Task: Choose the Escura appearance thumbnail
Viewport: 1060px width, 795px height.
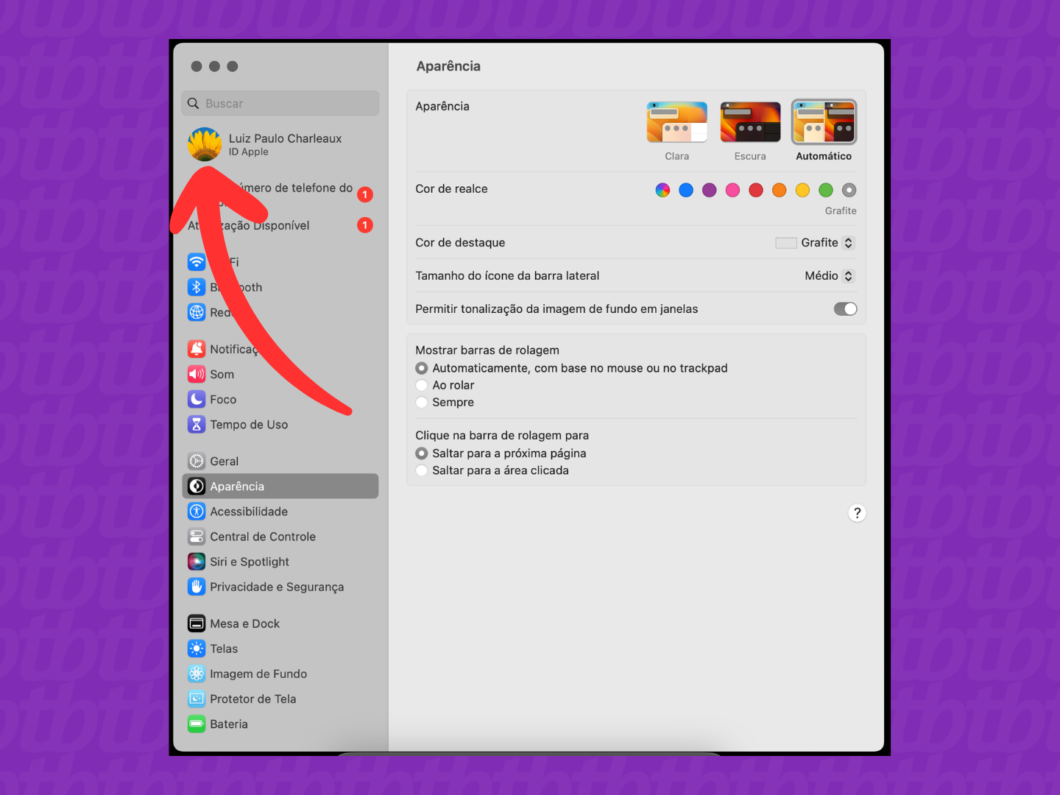Action: point(750,122)
